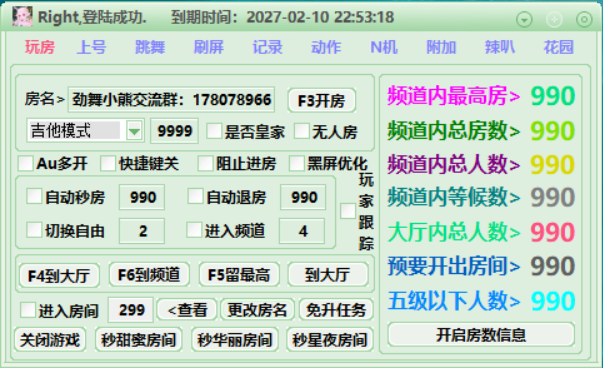Select the 记录 tab

click(x=267, y=47)
